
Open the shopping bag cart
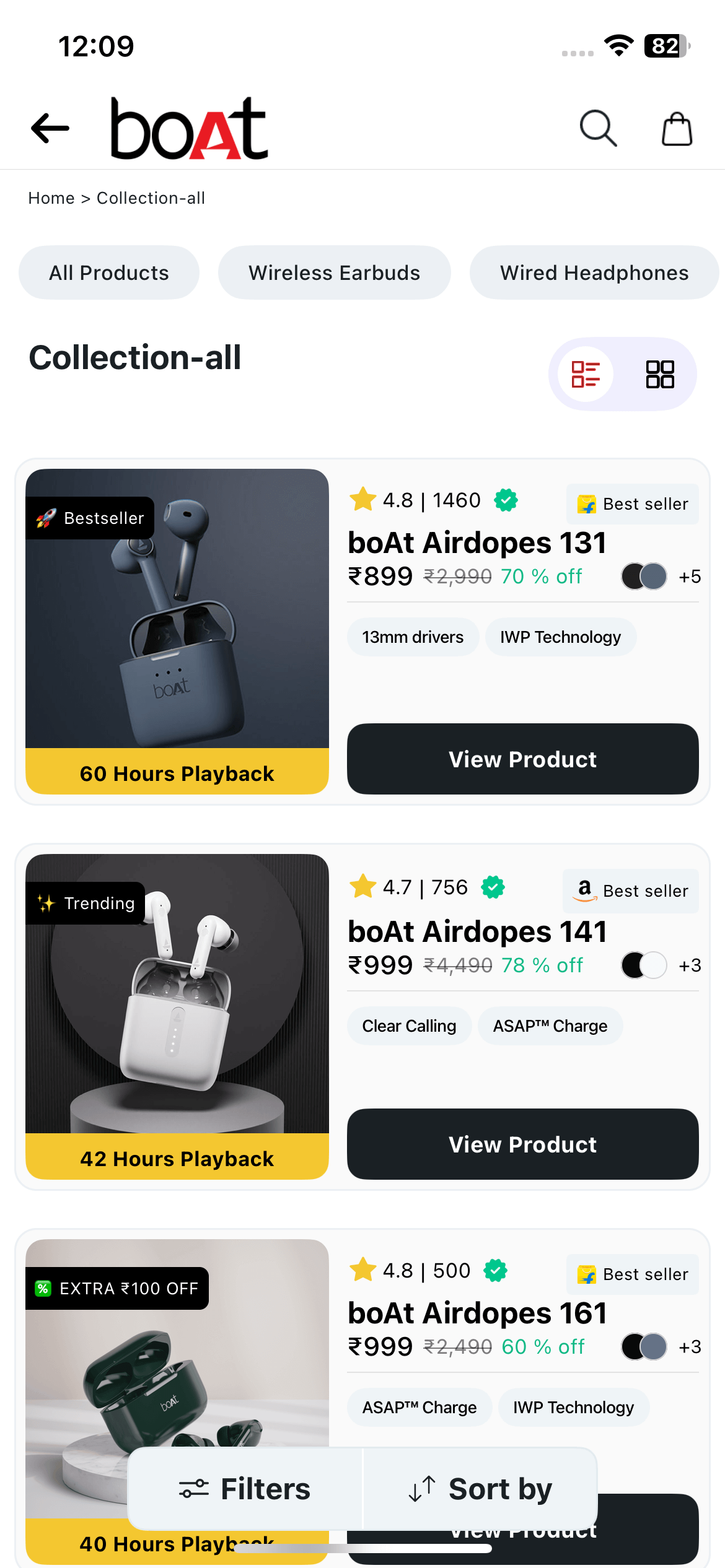point(677,129)
